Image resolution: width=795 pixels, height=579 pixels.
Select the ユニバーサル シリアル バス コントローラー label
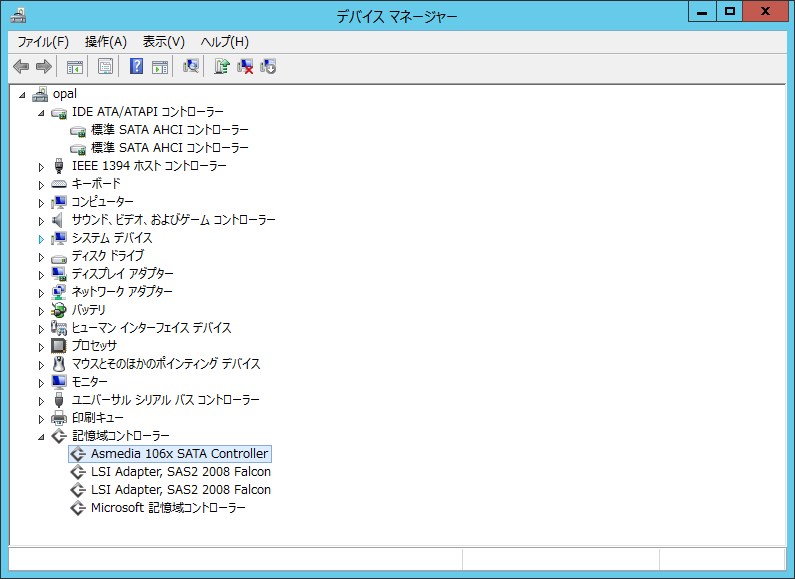165,400
